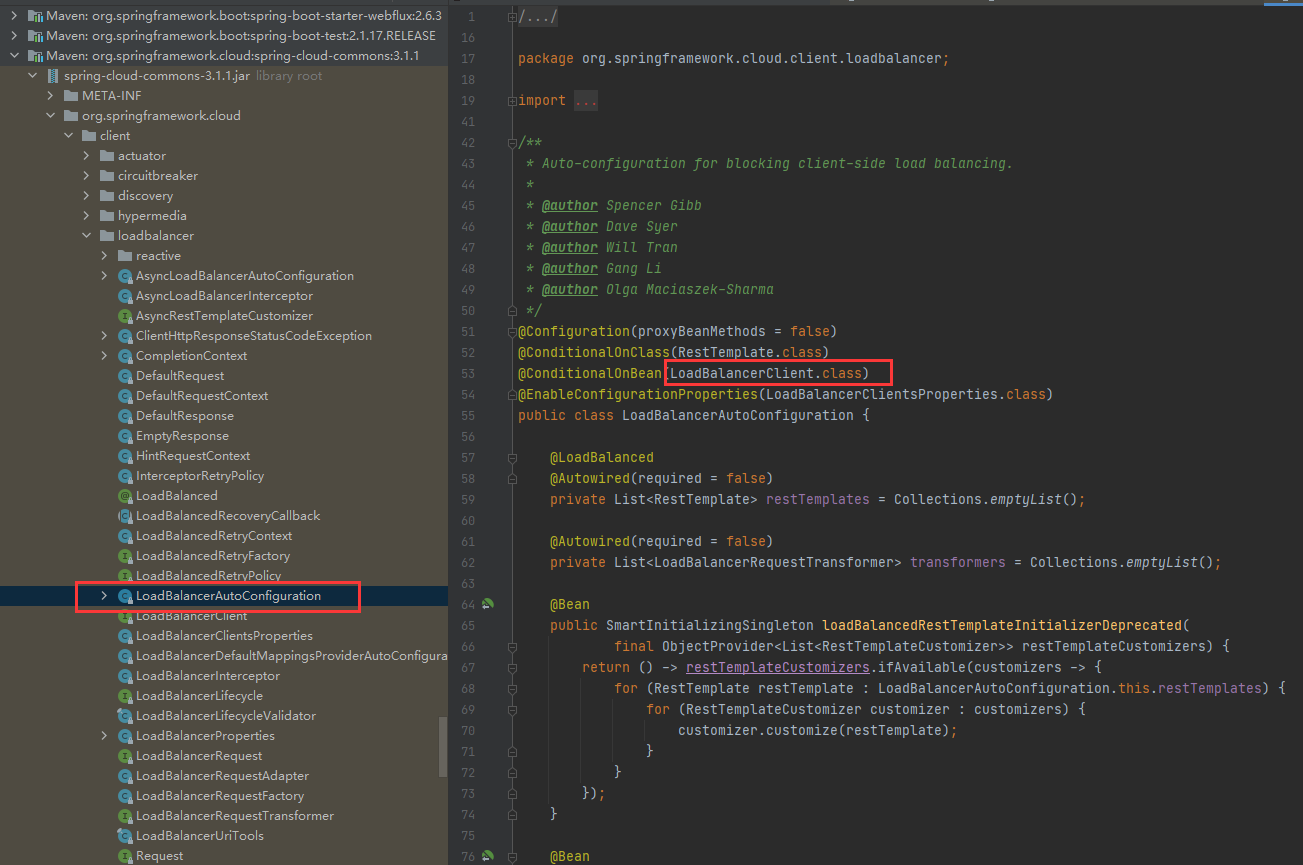Click the loadBalancedRestTemplateInitializerDeprecated method name
This screenshot has height=865, width=1303.
[1002, 625]
